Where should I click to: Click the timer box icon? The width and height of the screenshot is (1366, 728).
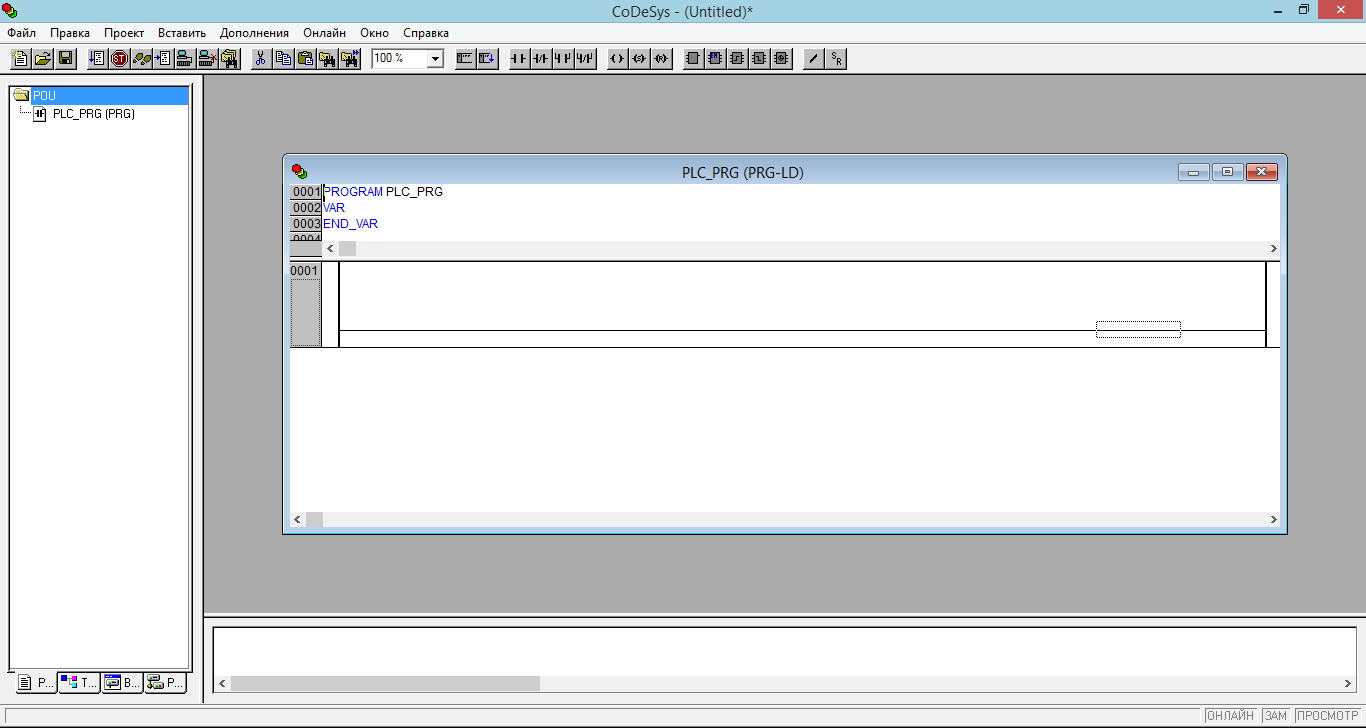(781, 59)
